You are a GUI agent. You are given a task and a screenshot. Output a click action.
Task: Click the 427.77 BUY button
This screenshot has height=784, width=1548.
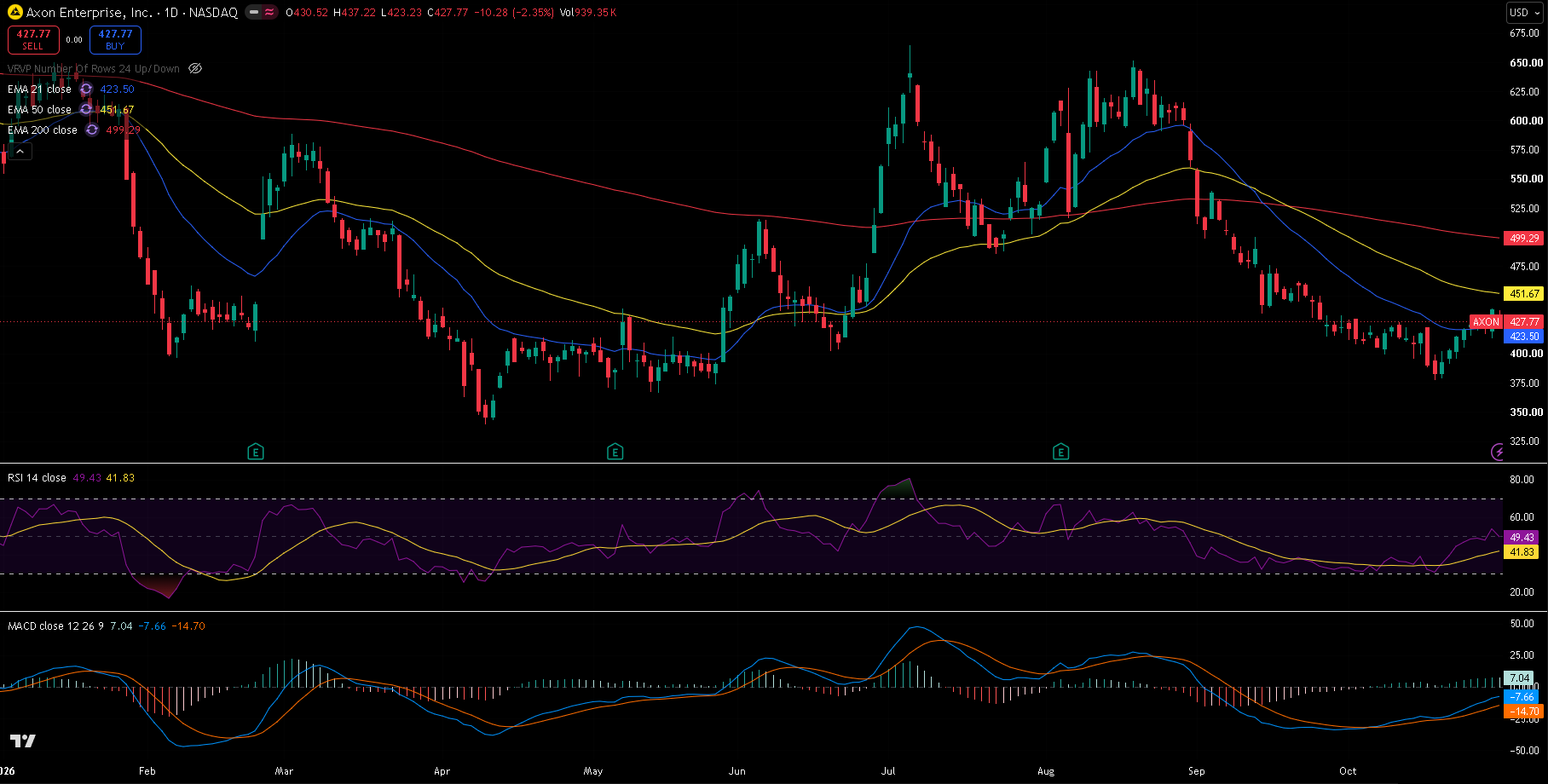click(115, 39)
